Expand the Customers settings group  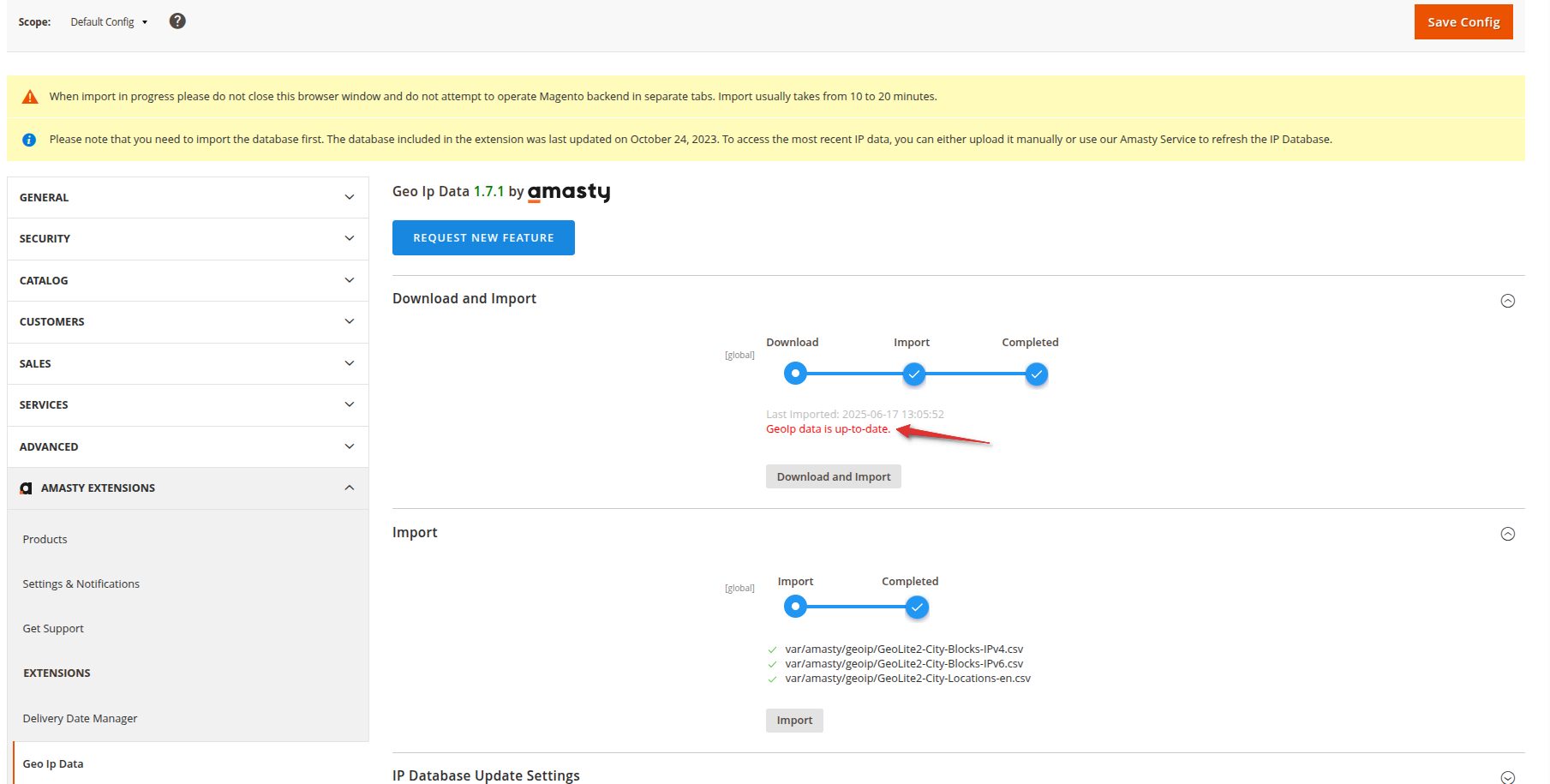(188, 322)
